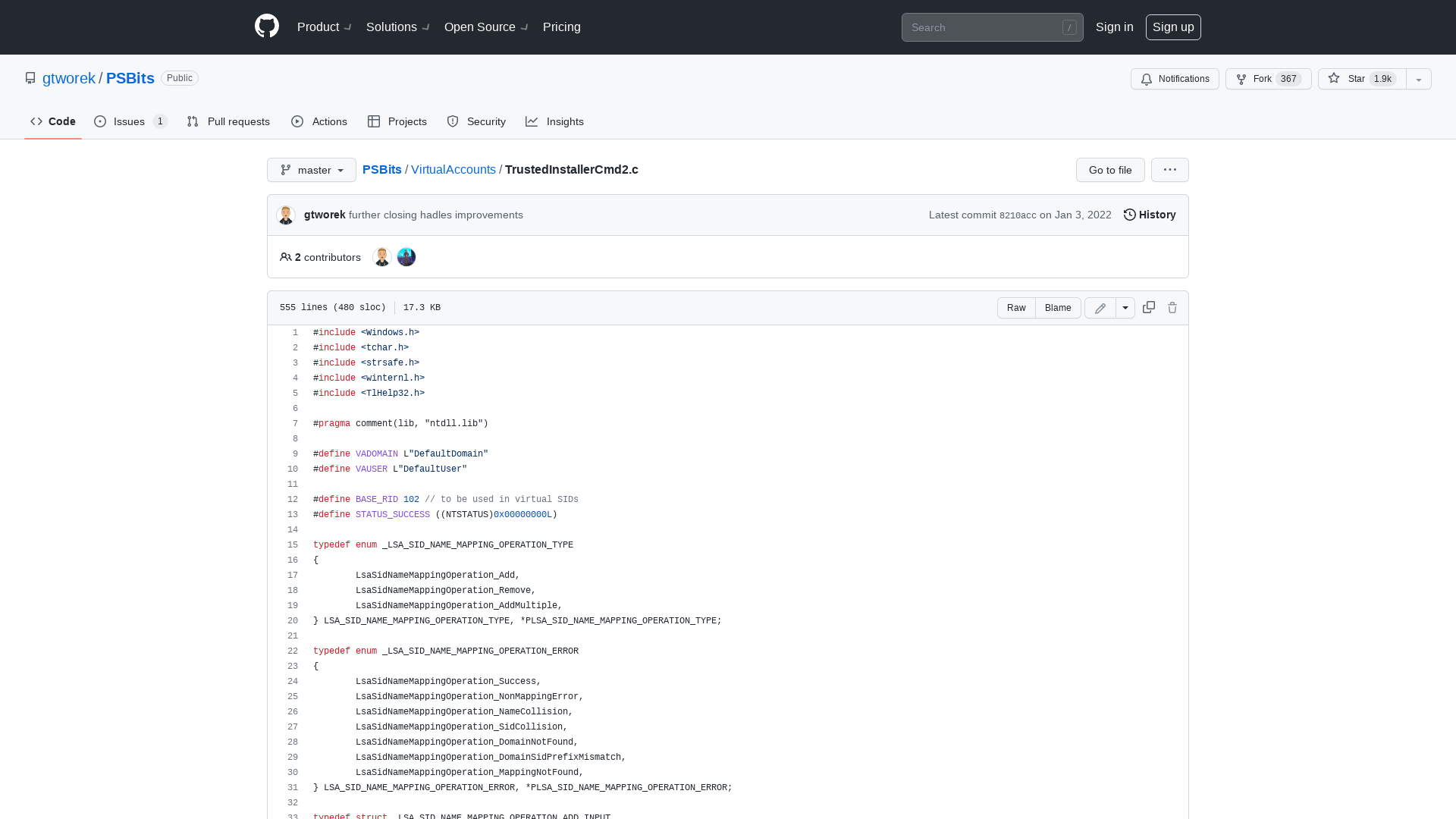Focus the Search input field
Screen dimensions: 1456x819
tap(992, 27)
